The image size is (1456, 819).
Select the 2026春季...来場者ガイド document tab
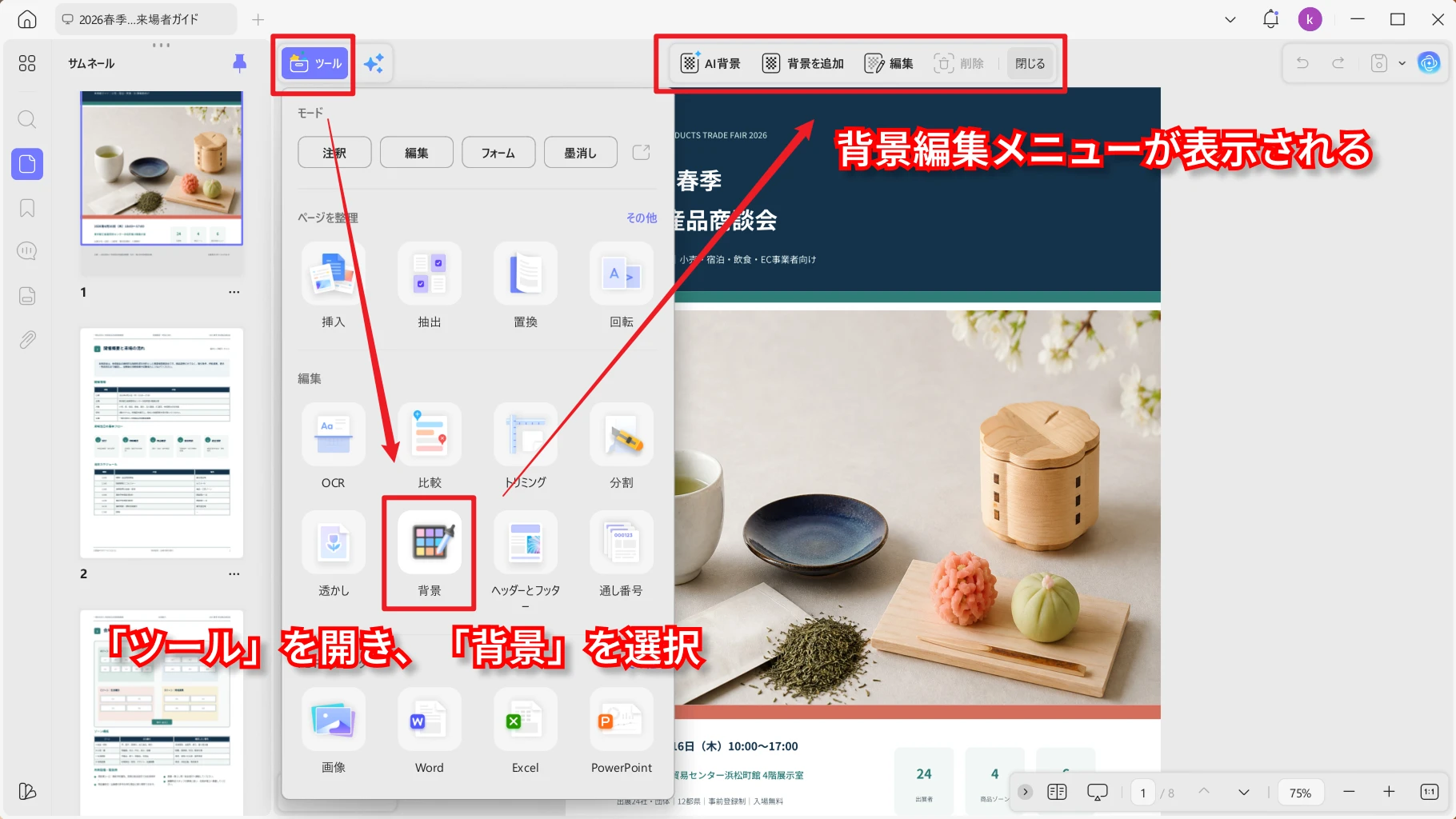tap(146, 19)
